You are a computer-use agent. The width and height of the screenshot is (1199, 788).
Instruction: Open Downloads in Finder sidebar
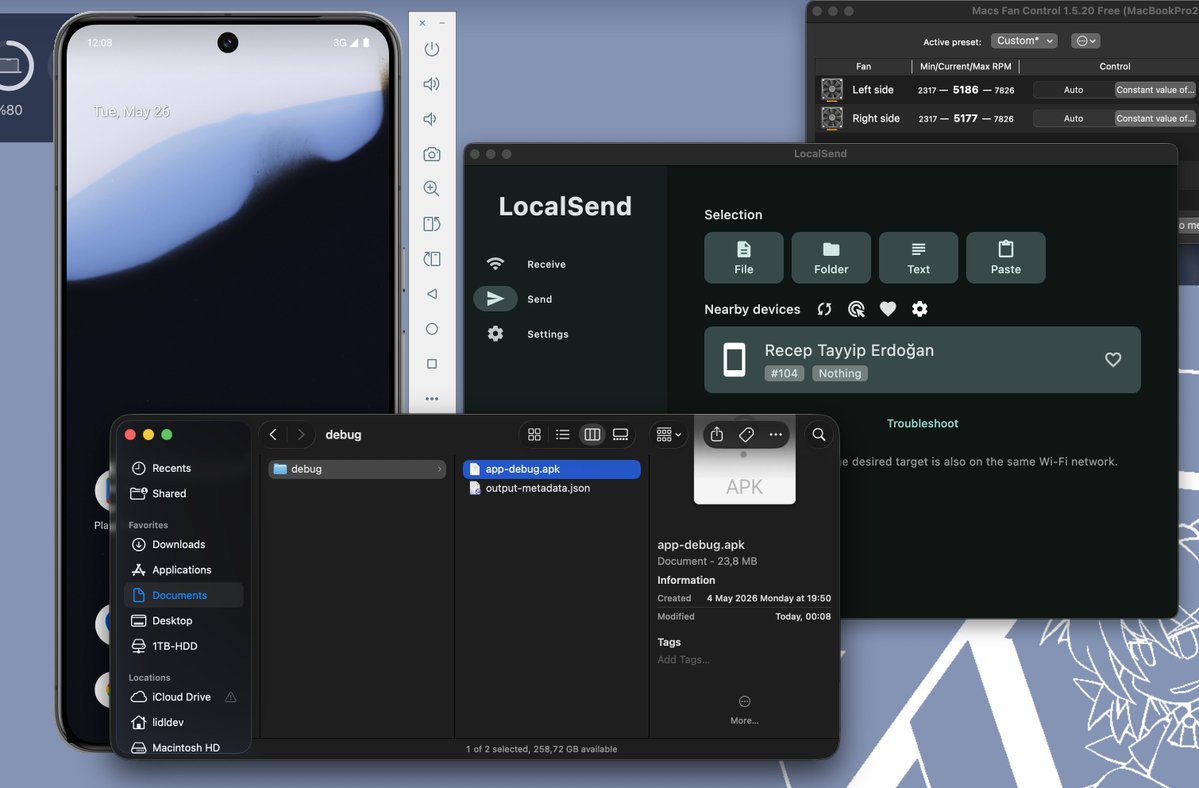[184, 544]
